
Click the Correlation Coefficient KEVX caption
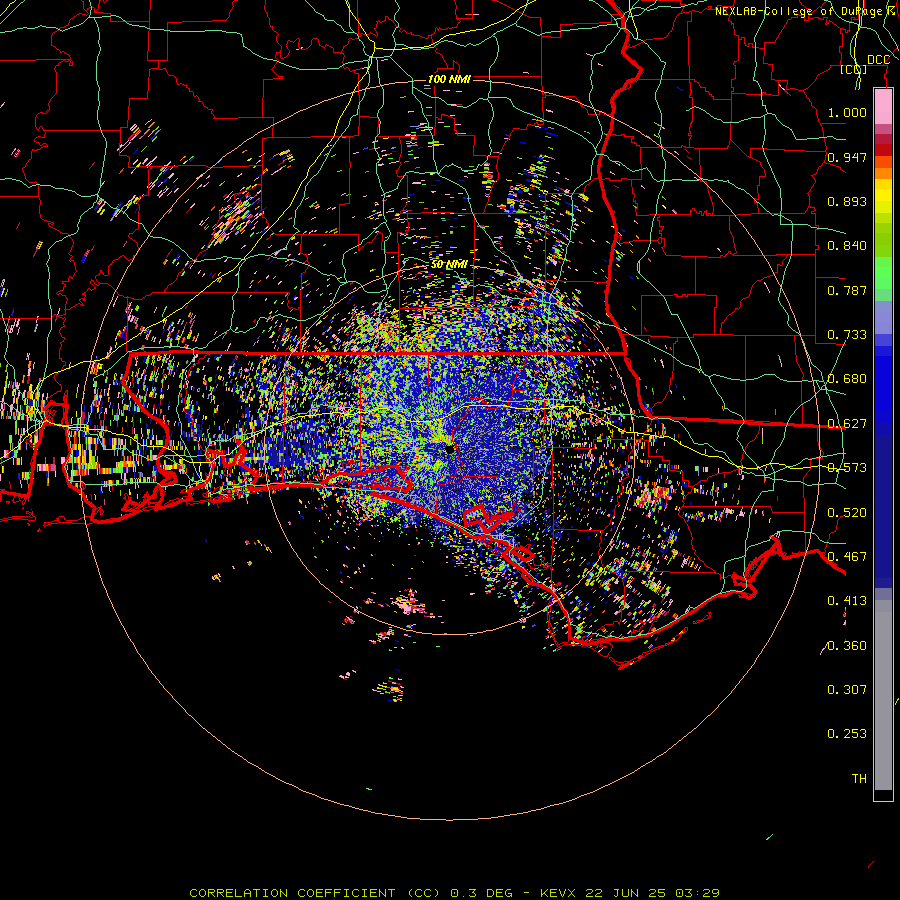(x=454, y=893)
